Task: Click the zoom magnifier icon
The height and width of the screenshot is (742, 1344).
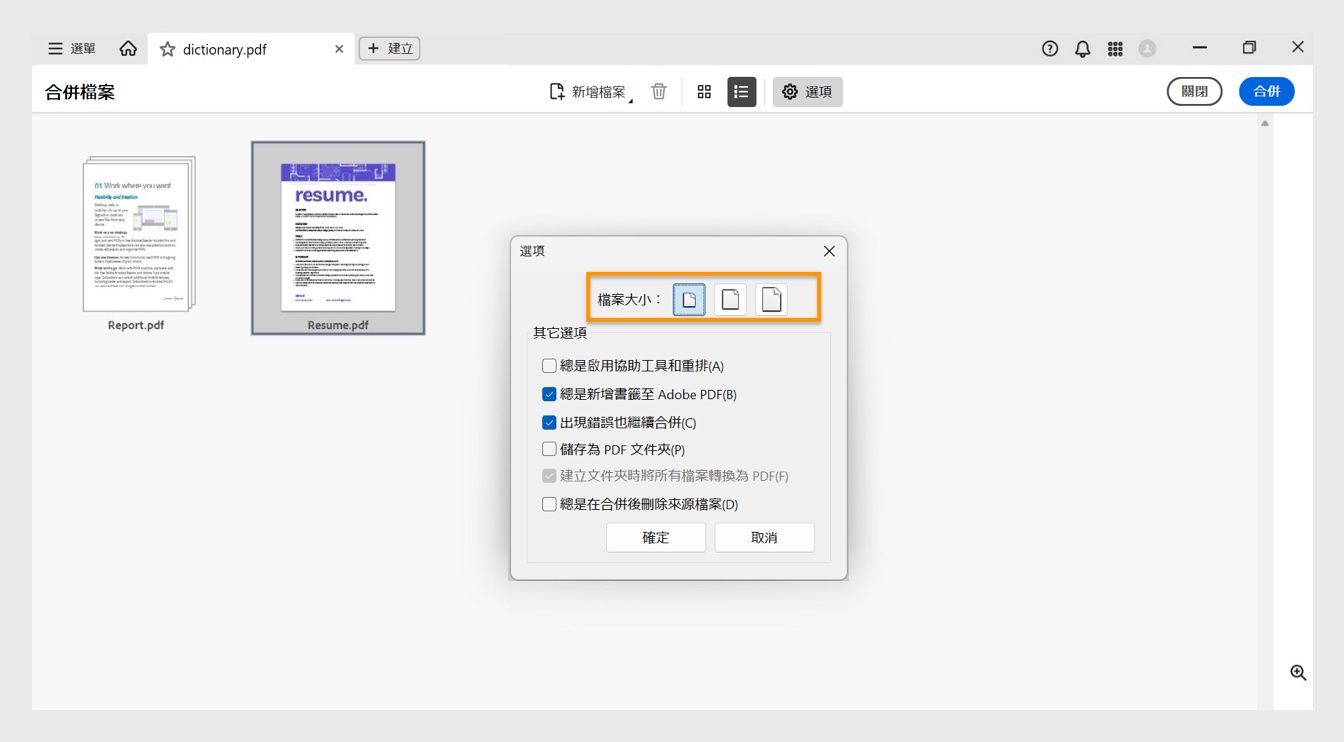Action: point(1298,673)
